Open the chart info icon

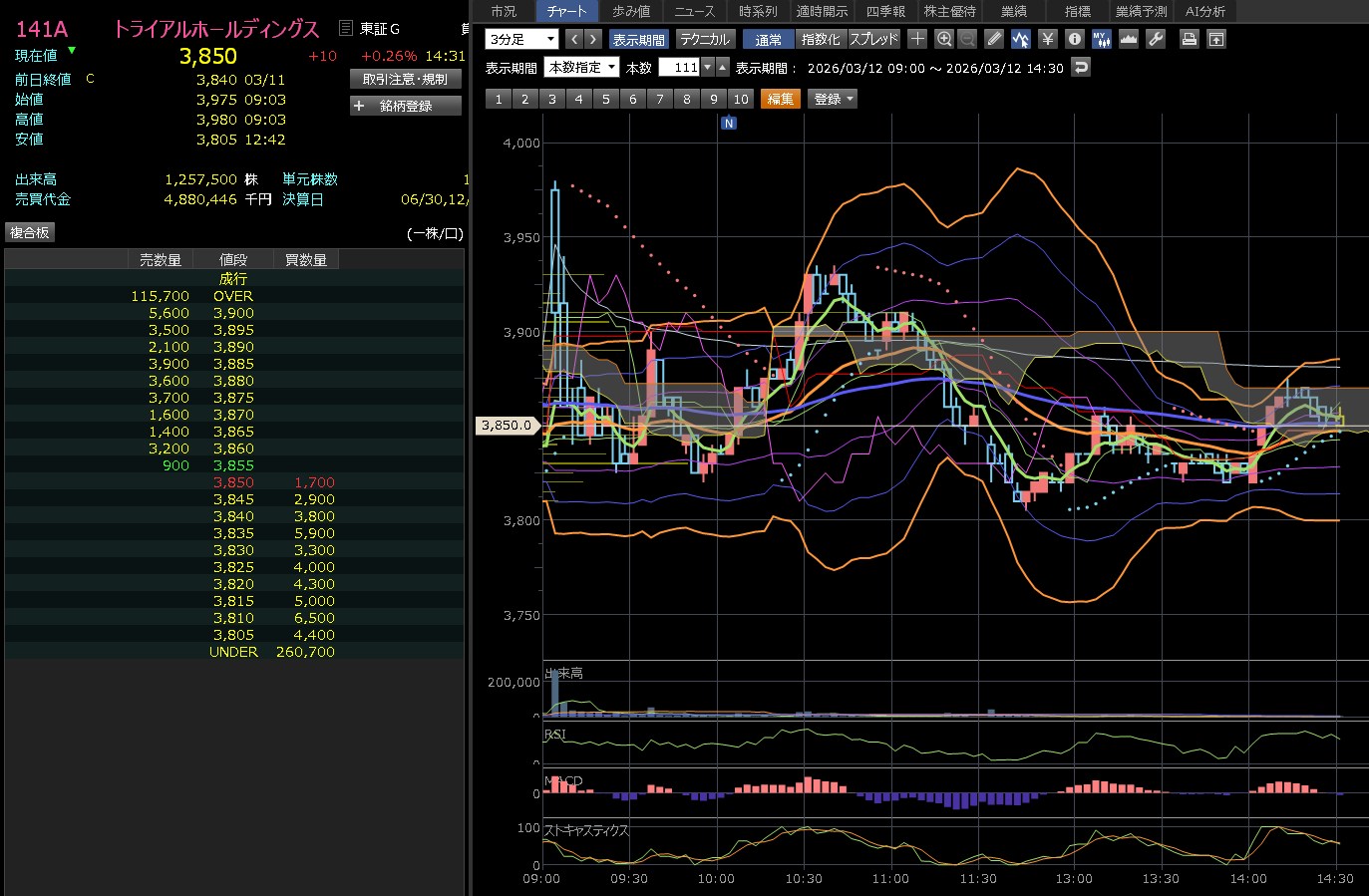coord(1074,39)
